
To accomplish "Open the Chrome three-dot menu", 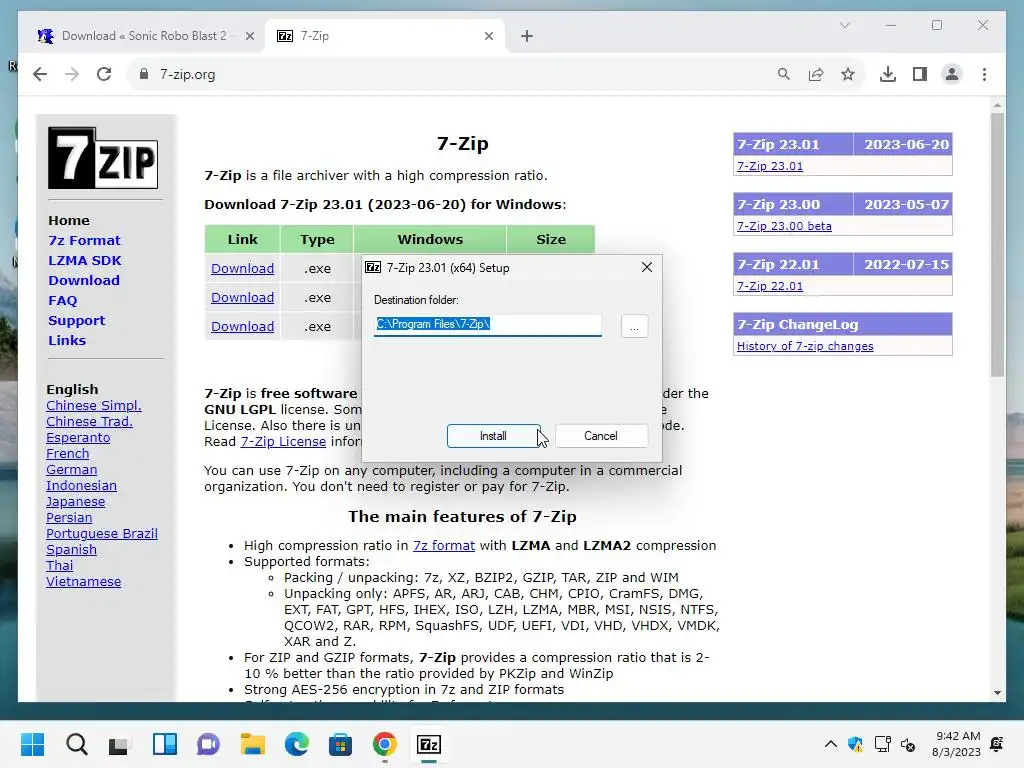I will pyautogui.click(x=984, y=74).
